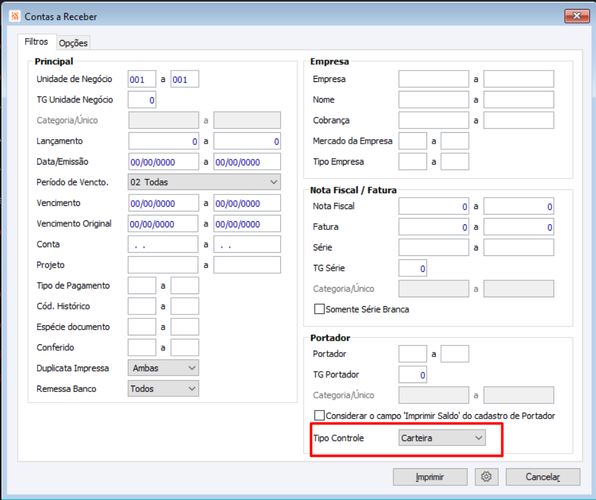Click the Conta end field
The height and width of the screenshot is (500, 596).
[247, 244]
